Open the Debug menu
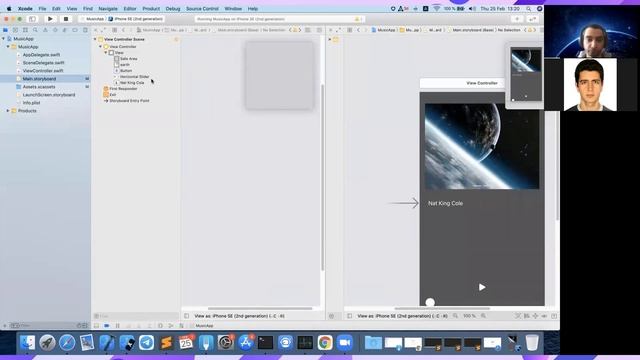This screenshot has height=360, width=640. click(x=173, y=8)
